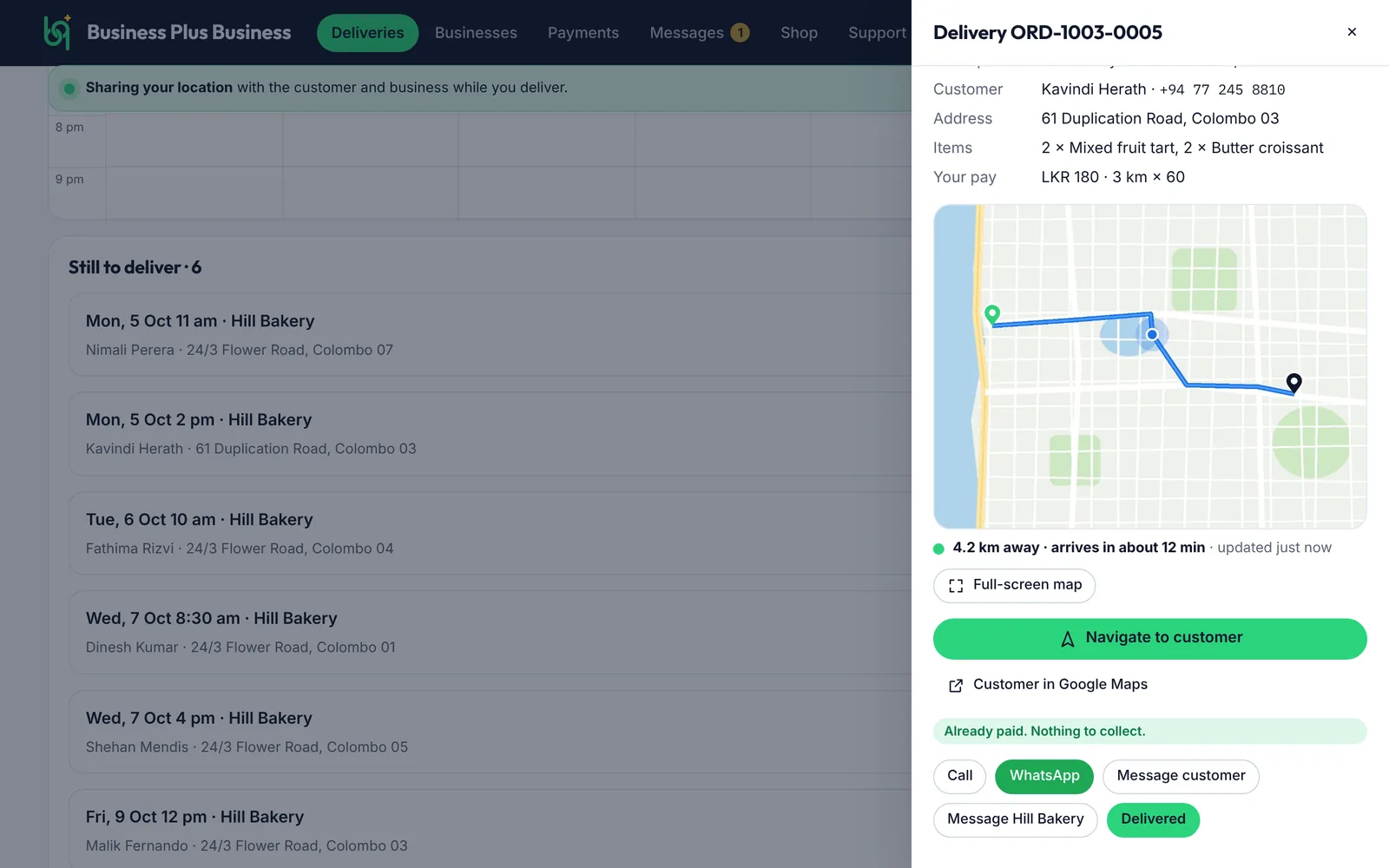The image size is (1389, 868).
Task: Switch to the Businesses tab
Action: point(476,33)
